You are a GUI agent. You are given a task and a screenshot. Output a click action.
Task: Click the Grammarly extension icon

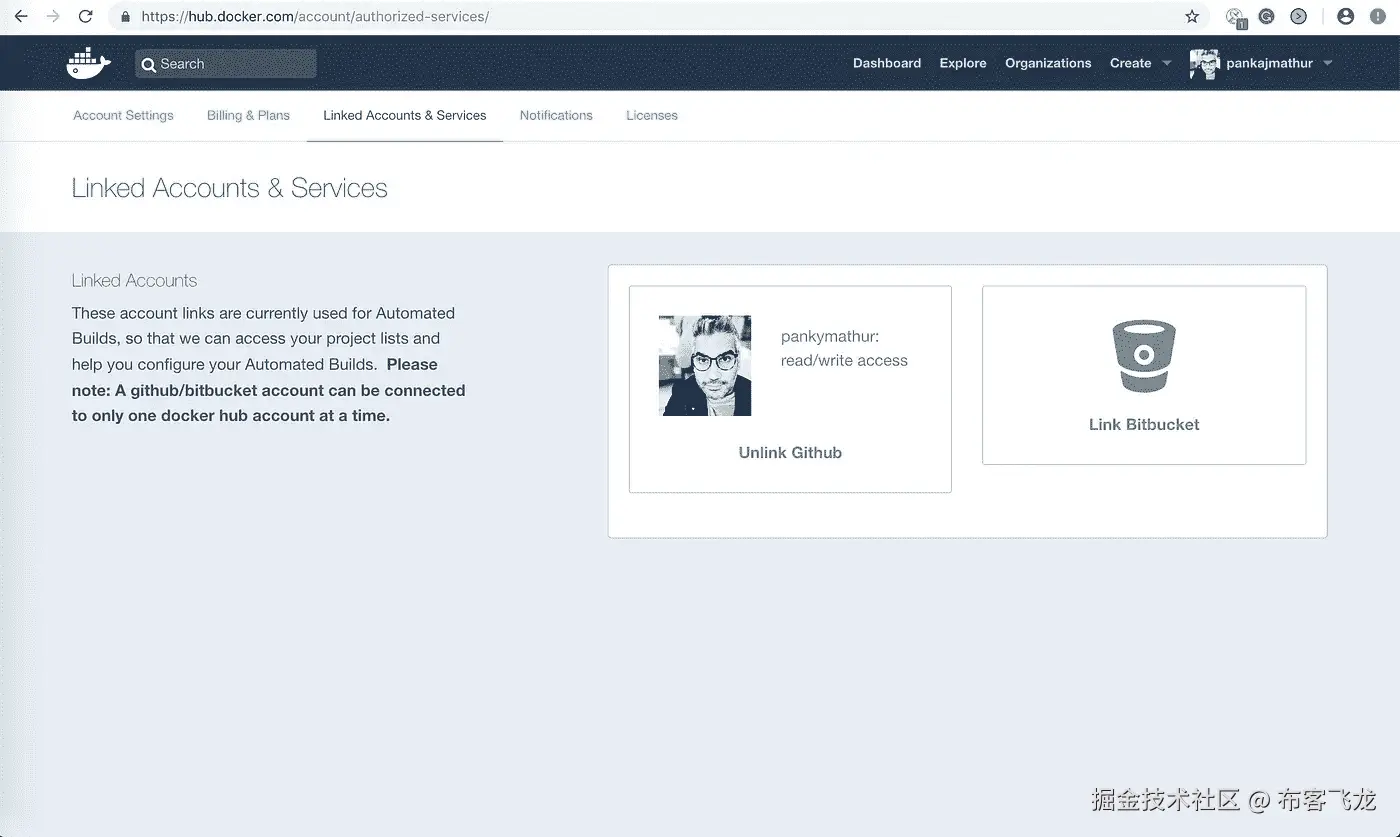(x=1267, y=16)
